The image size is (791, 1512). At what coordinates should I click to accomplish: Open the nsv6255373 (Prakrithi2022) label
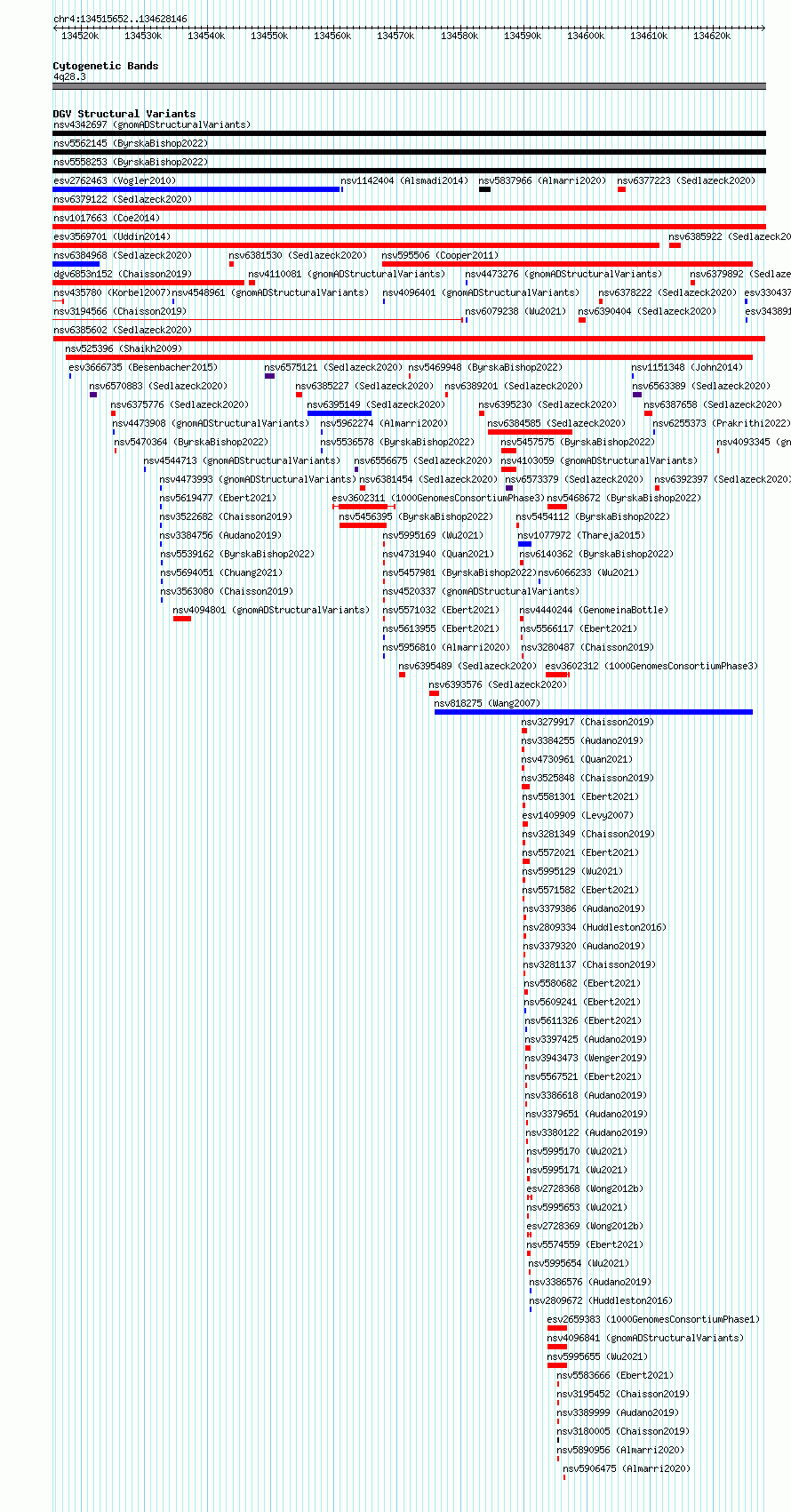[721, 423]
